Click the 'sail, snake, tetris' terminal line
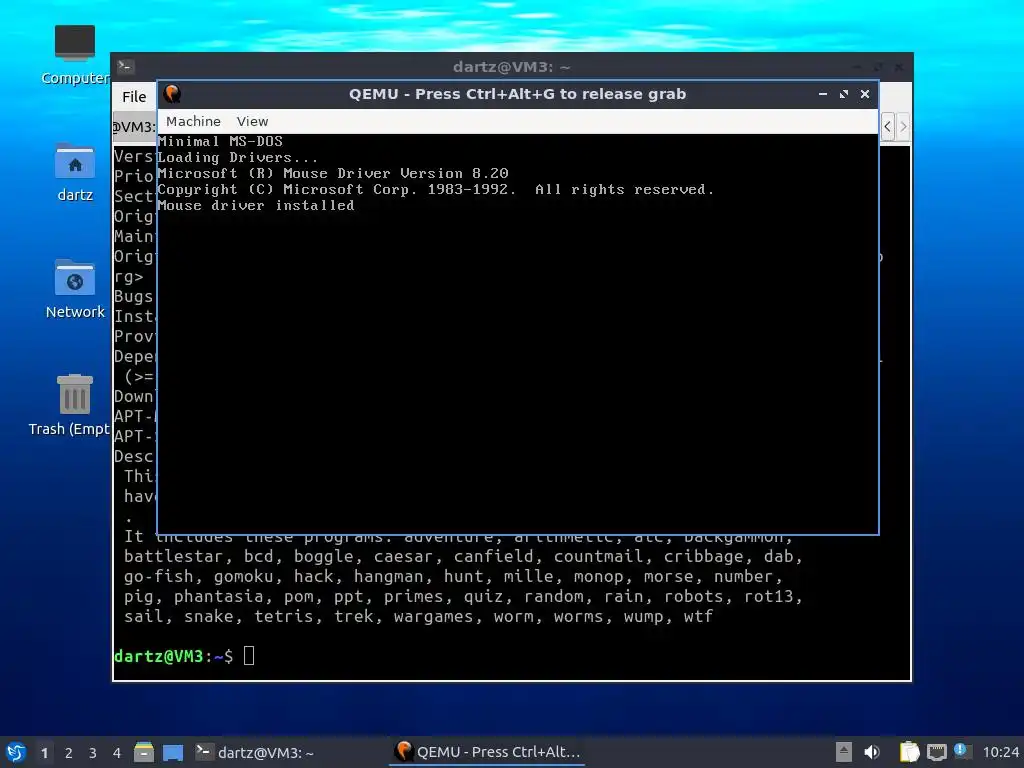 [419, 616]
